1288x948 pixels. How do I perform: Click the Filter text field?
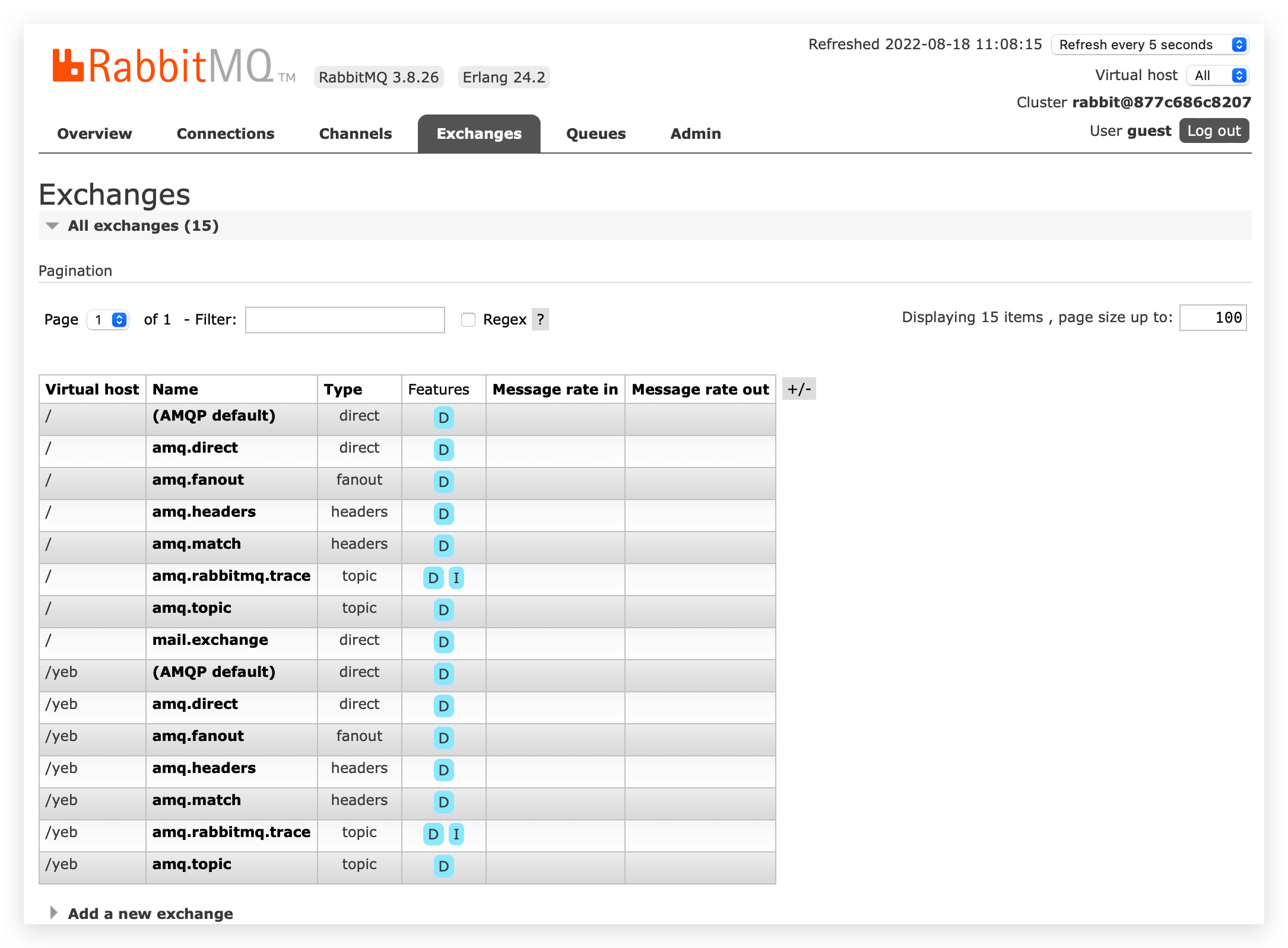point(345,320)
